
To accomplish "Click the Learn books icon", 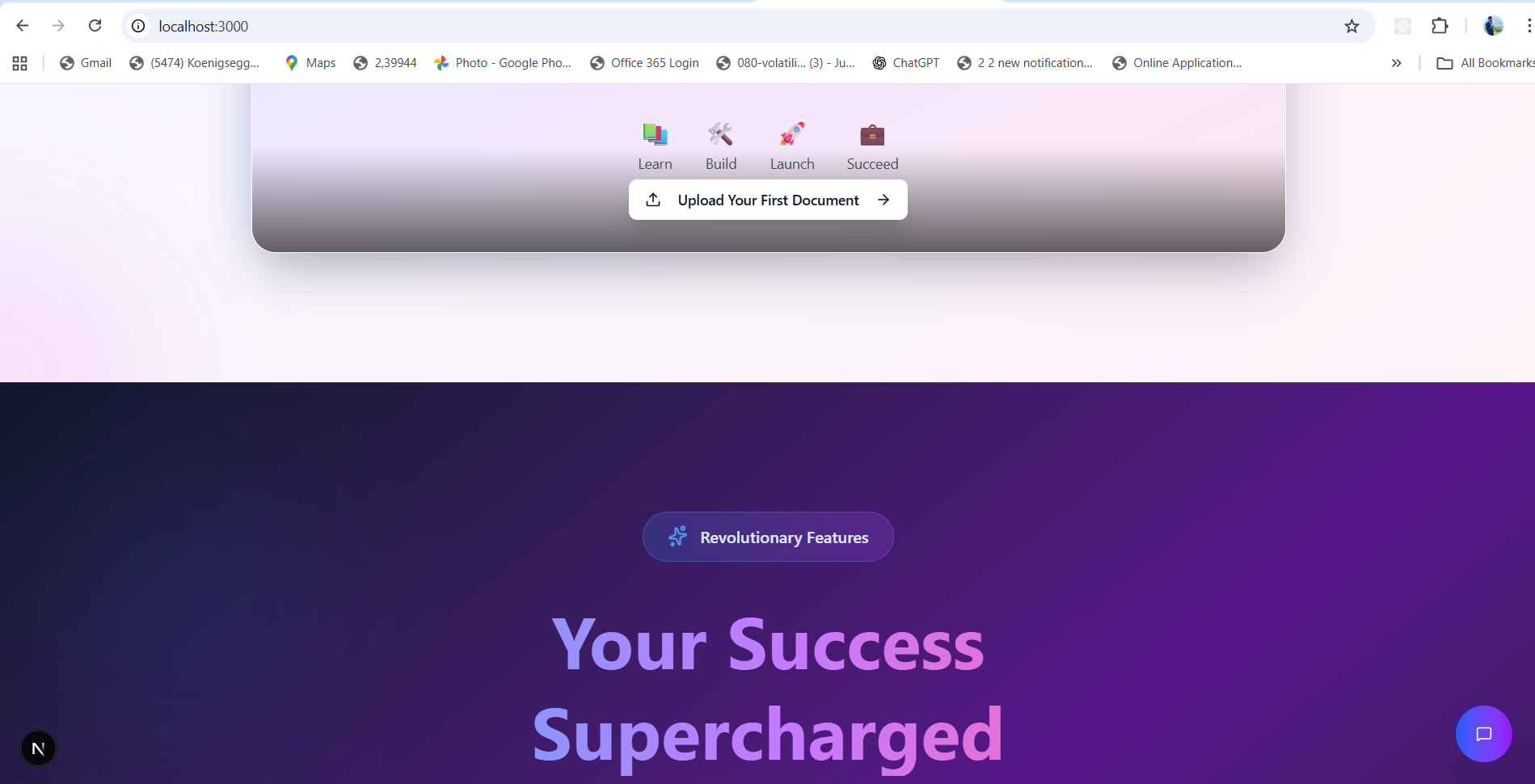I will [x=655, y=134].
